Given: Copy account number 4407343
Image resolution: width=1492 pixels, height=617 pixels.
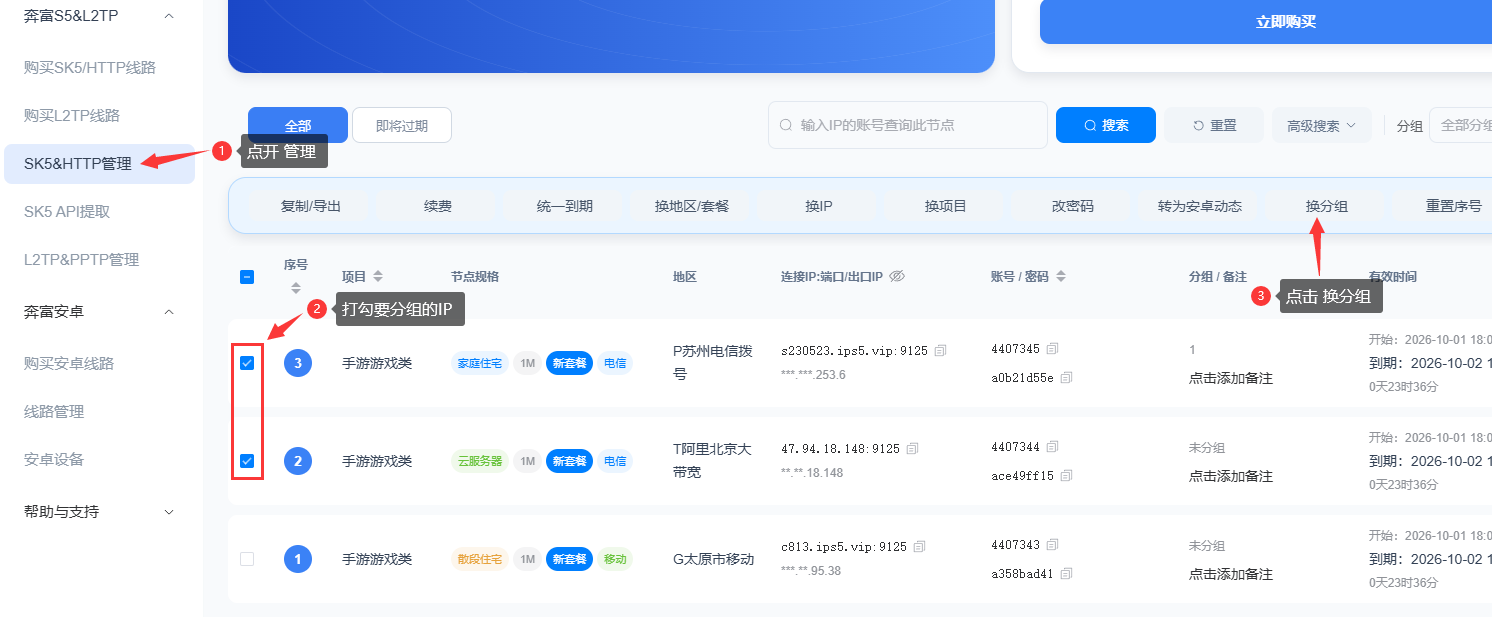Looking at the screenshot, I should point(1052,545).
